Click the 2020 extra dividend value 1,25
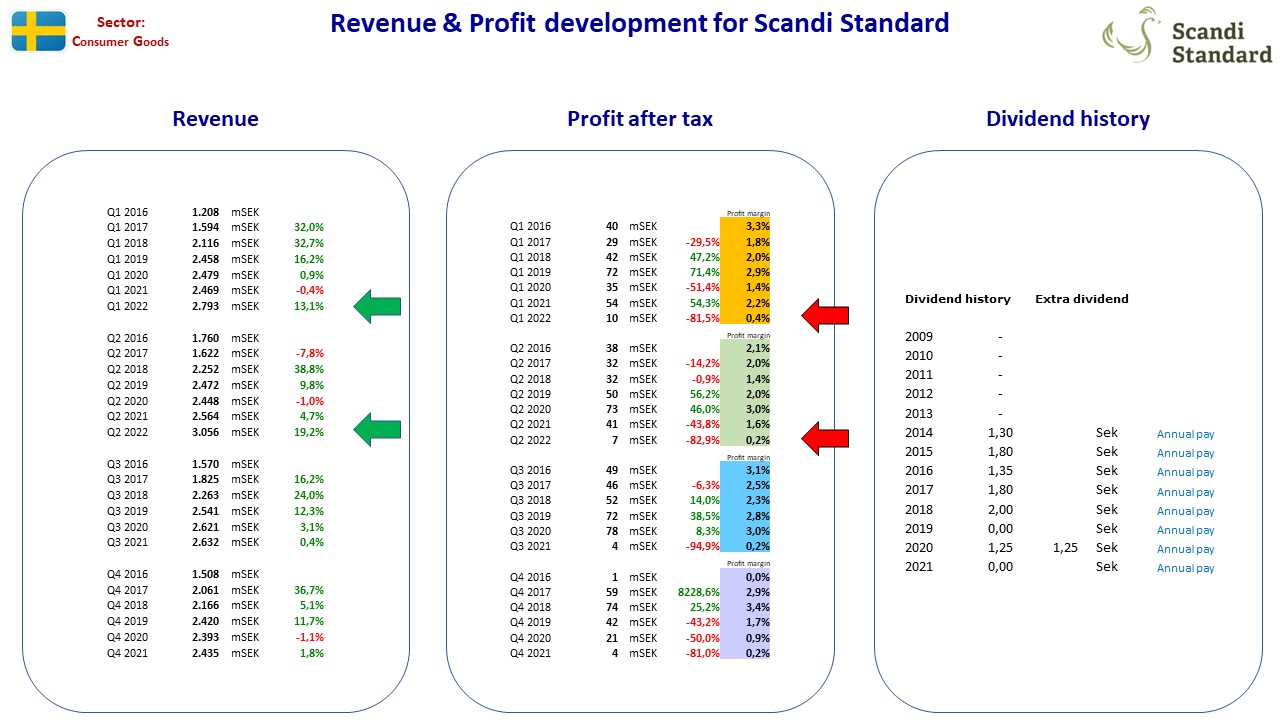The image size is (1280, 720). click(x=1065, y=548)
